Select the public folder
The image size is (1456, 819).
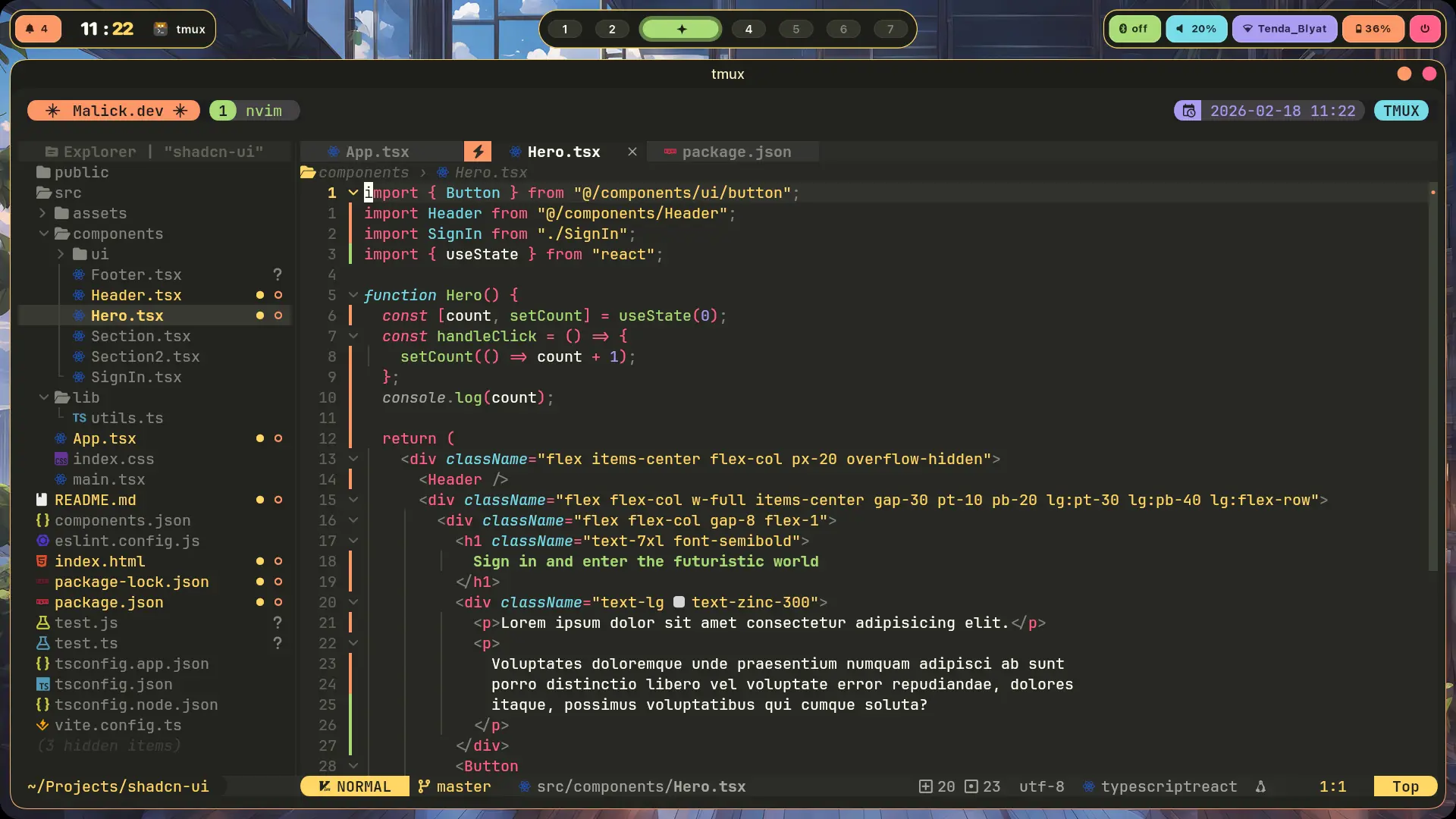[81, 172]
